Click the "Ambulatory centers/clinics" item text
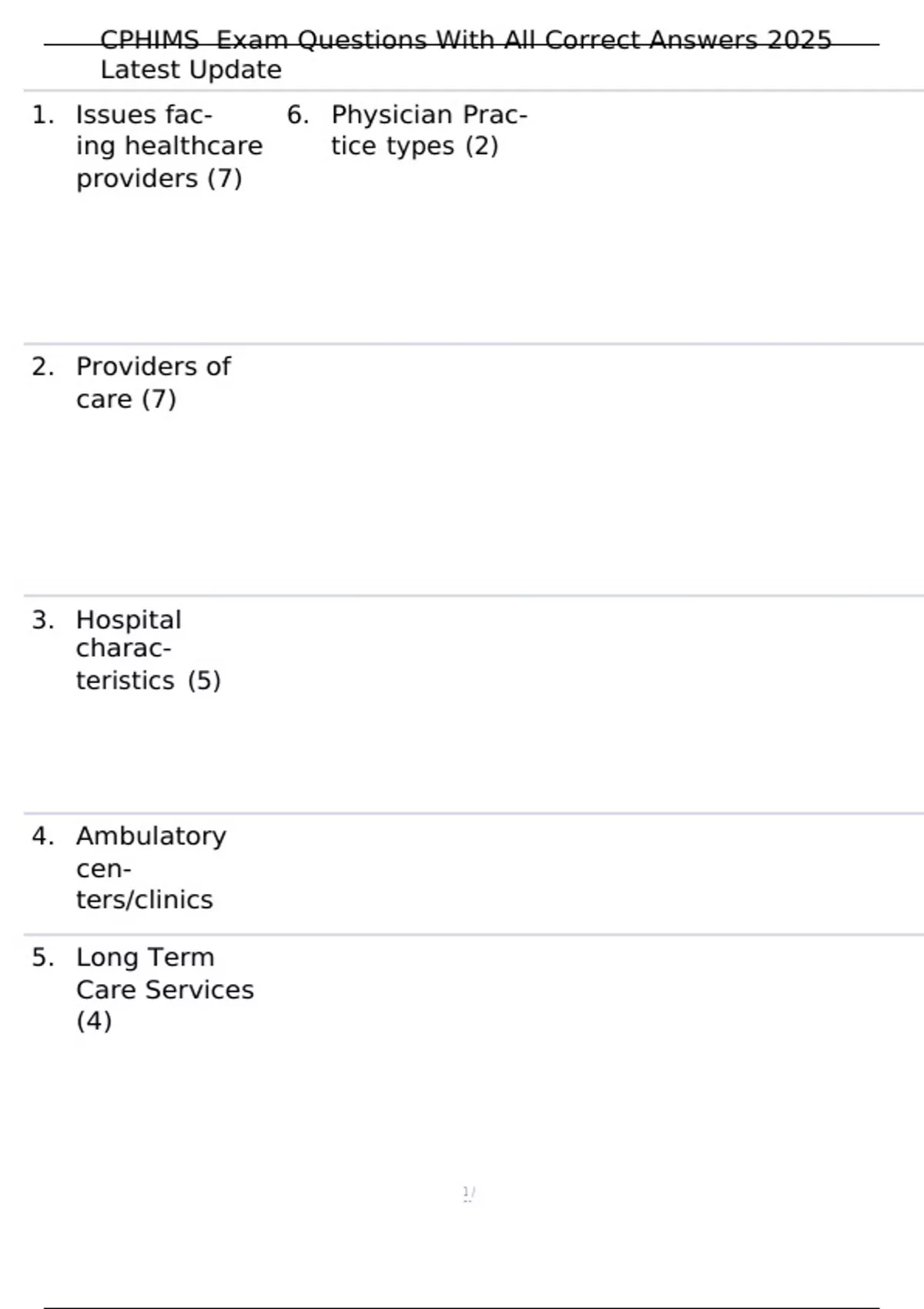This screenshot has width=924, height=1309. (x=150, y=868)
